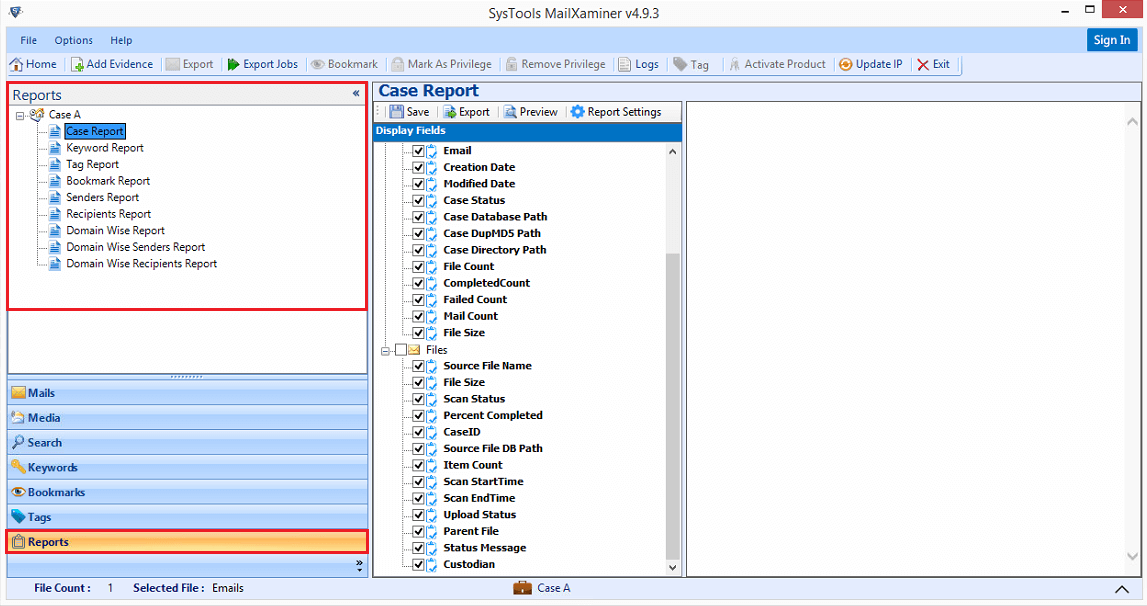Open the Export Jobs tool
Image resolution: width=1147 pixels, height=606 pixels.
pyautogui.click(x=262, y=64)
